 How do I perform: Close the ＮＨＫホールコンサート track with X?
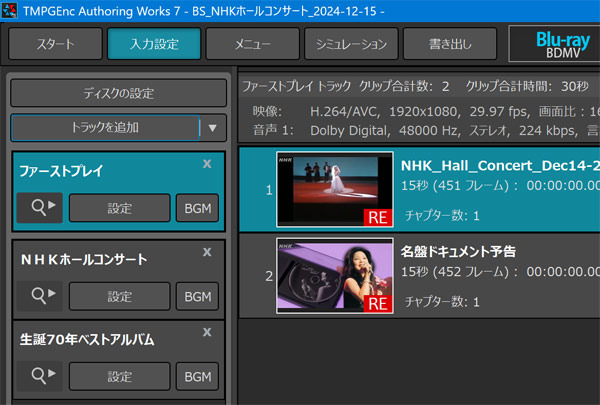[x=207, y=252]
